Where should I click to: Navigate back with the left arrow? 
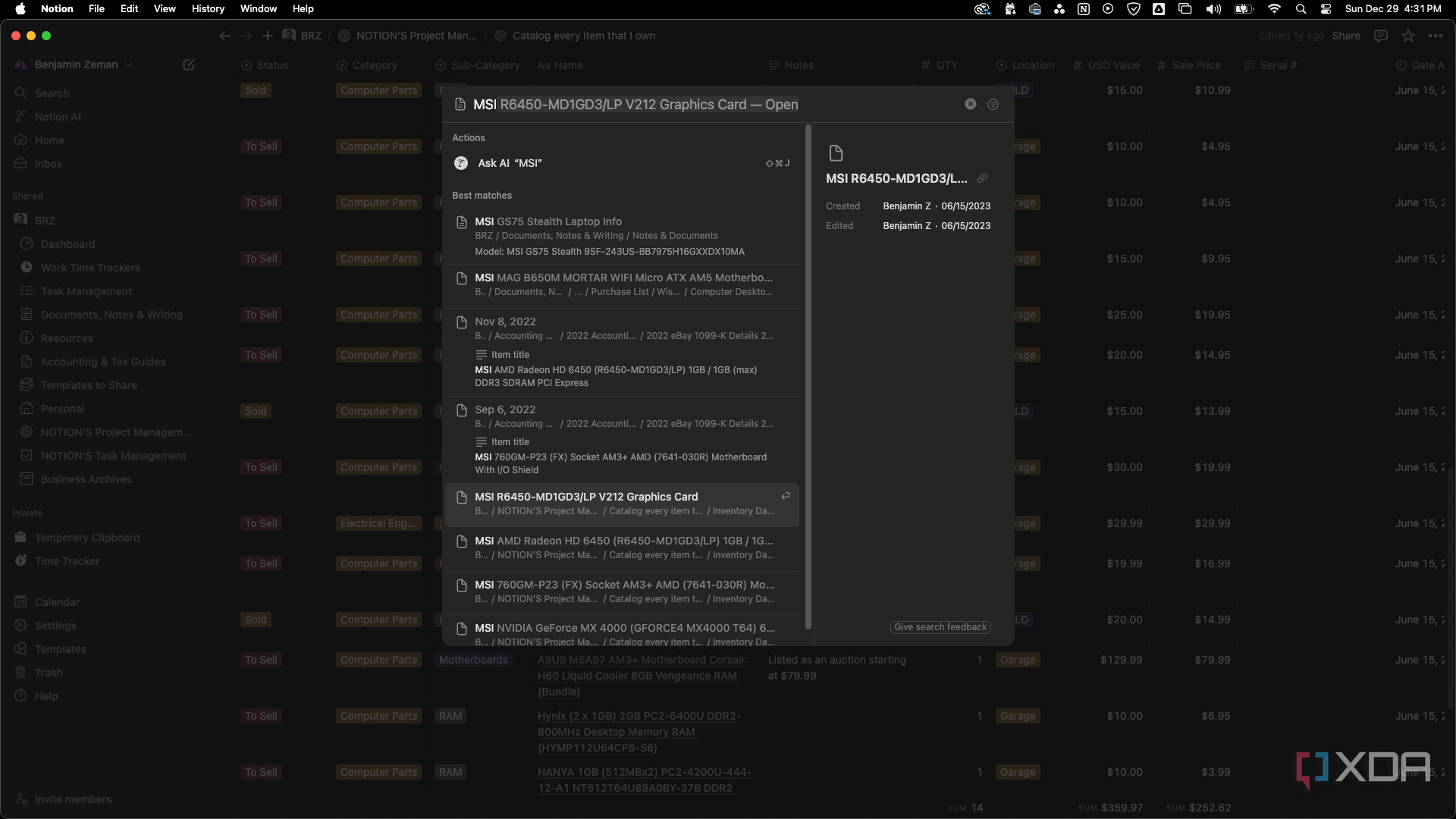coord(224,36)
